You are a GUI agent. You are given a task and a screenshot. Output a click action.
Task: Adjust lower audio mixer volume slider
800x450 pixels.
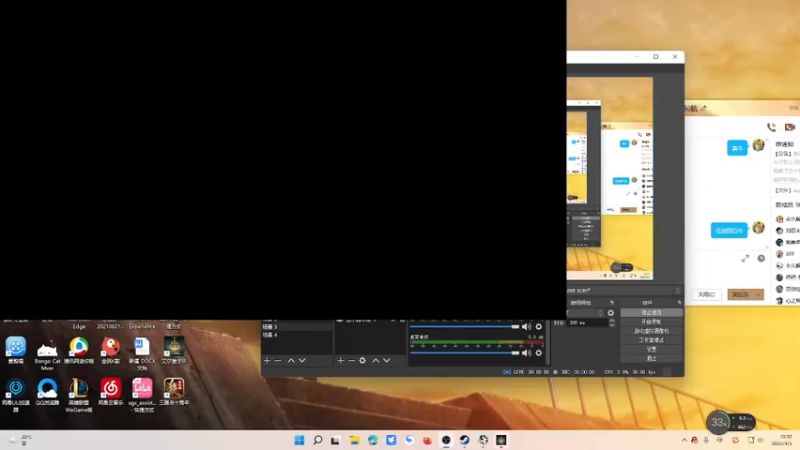[x=464, y=353]
